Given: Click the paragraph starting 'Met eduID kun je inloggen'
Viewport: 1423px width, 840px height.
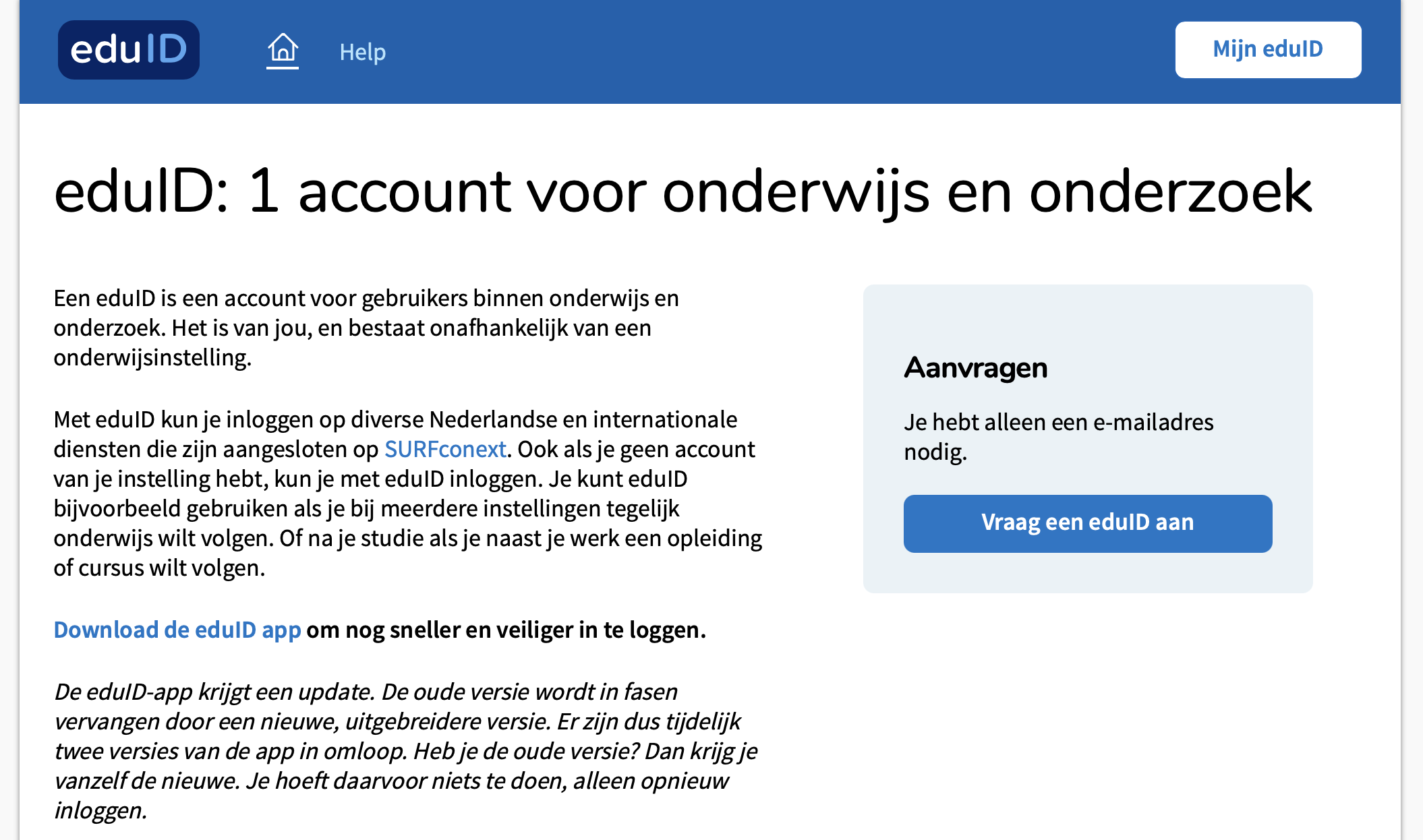Looking at the screenshot, I should click(408, 493).
